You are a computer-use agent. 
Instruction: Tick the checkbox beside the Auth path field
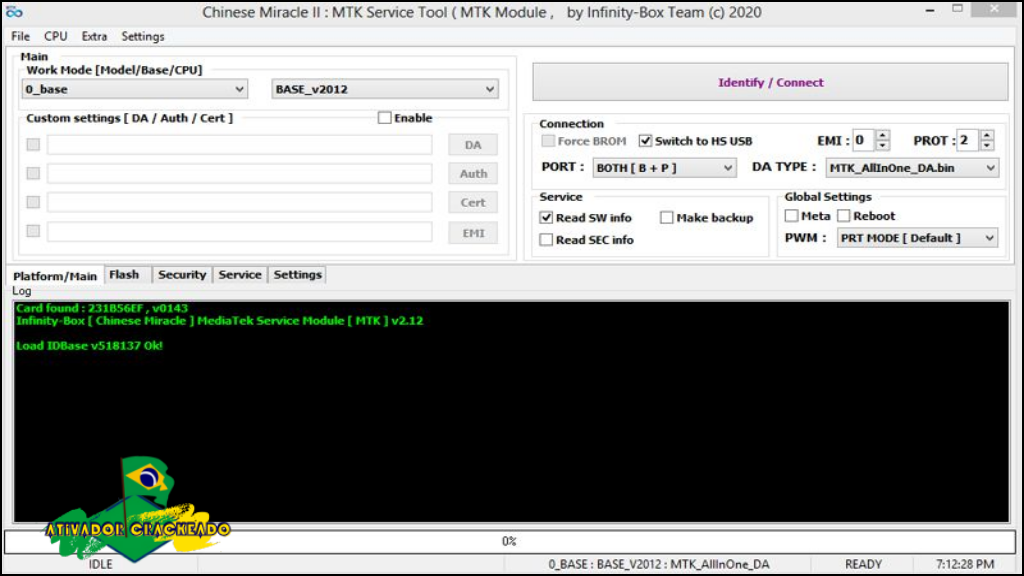tap(33, 173)
